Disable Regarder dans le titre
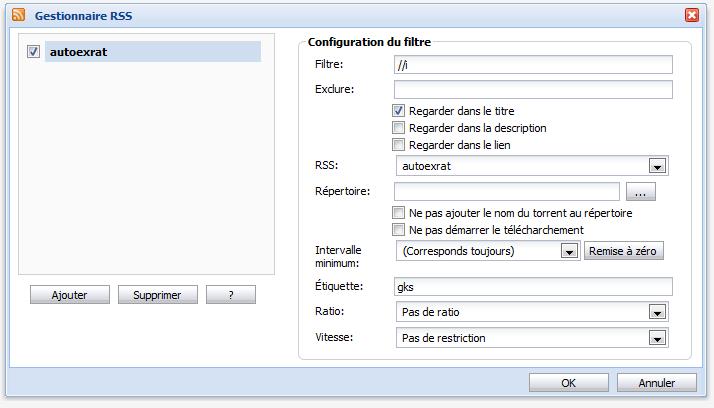 399,111
